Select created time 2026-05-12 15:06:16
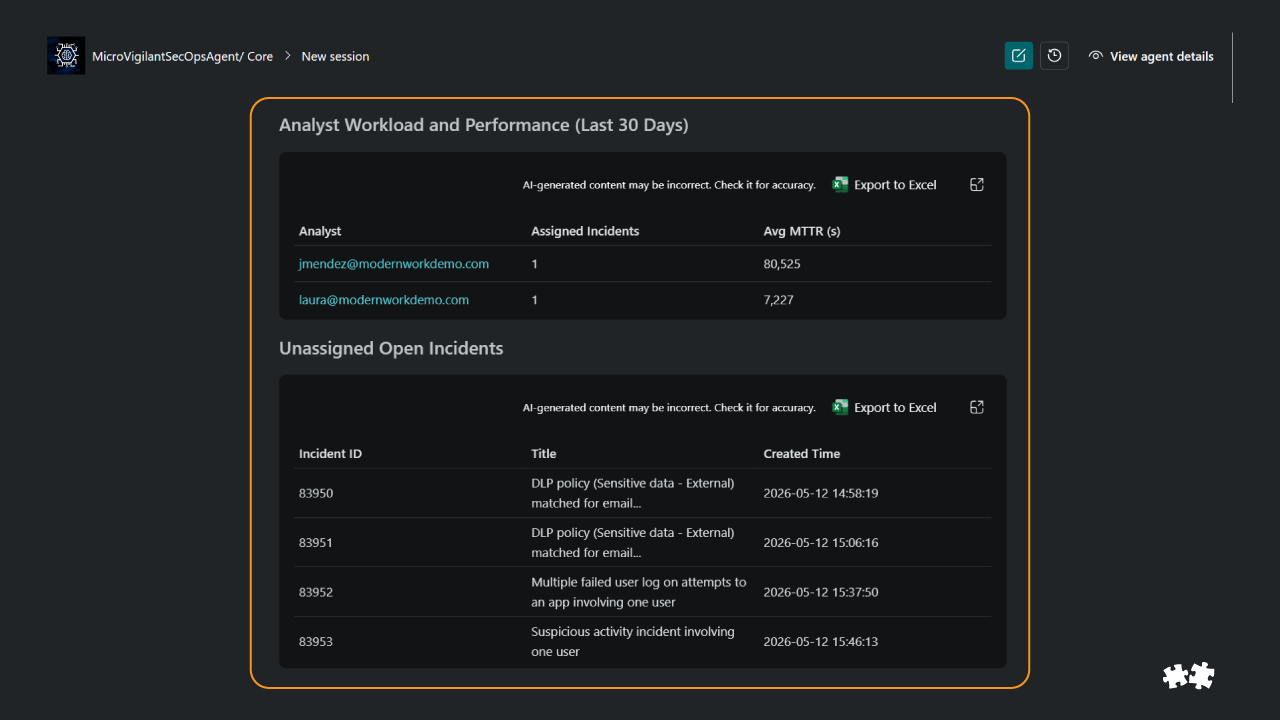This screenshot has width=1280, height=720. [x=821, y=543]
